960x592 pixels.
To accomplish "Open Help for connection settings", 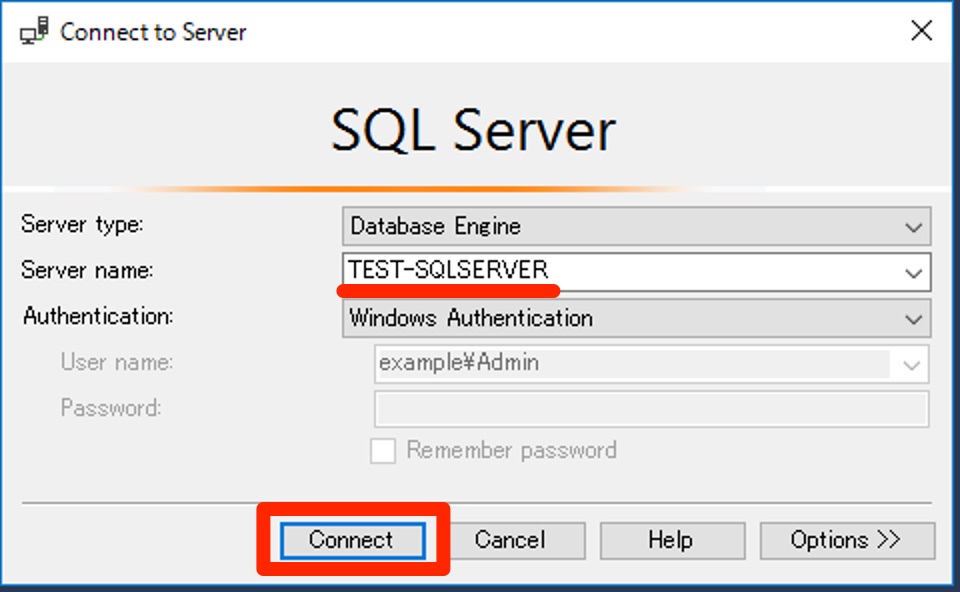I will click(x=671, y=540).
